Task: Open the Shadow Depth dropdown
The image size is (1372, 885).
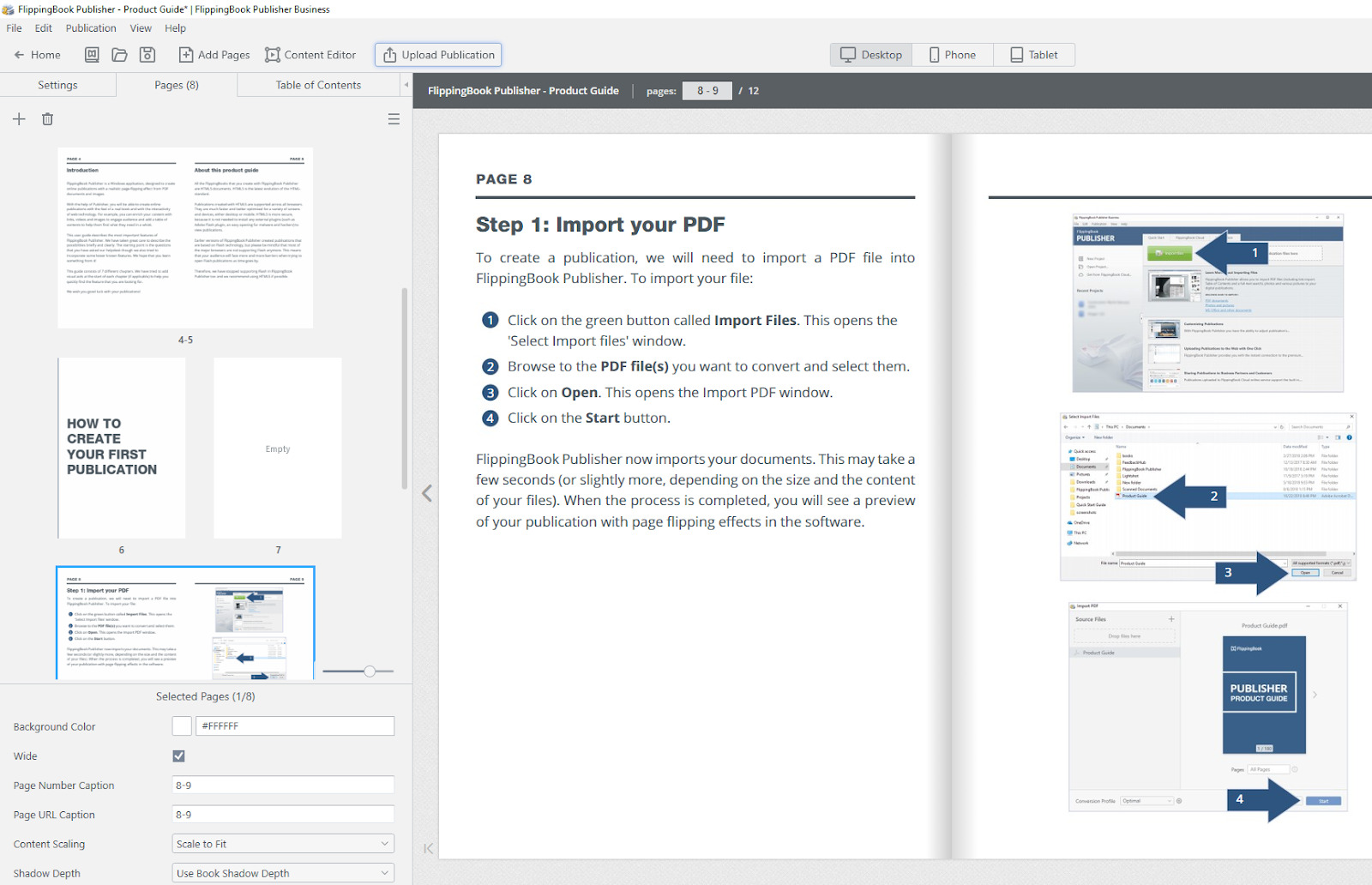Action: point(283,873)
